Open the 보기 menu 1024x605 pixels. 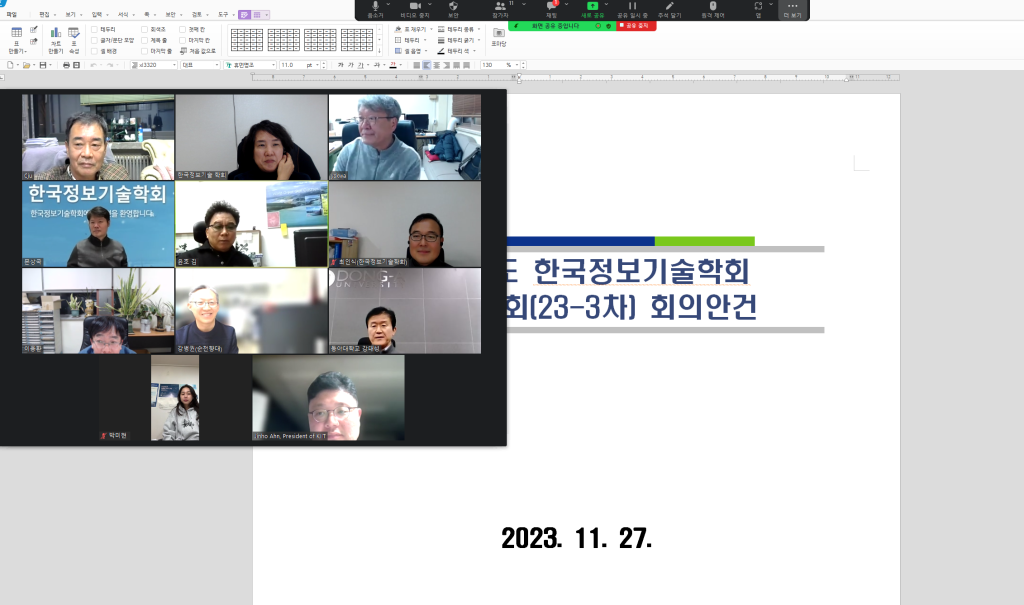pyautogui.click(x=70, y=15)
